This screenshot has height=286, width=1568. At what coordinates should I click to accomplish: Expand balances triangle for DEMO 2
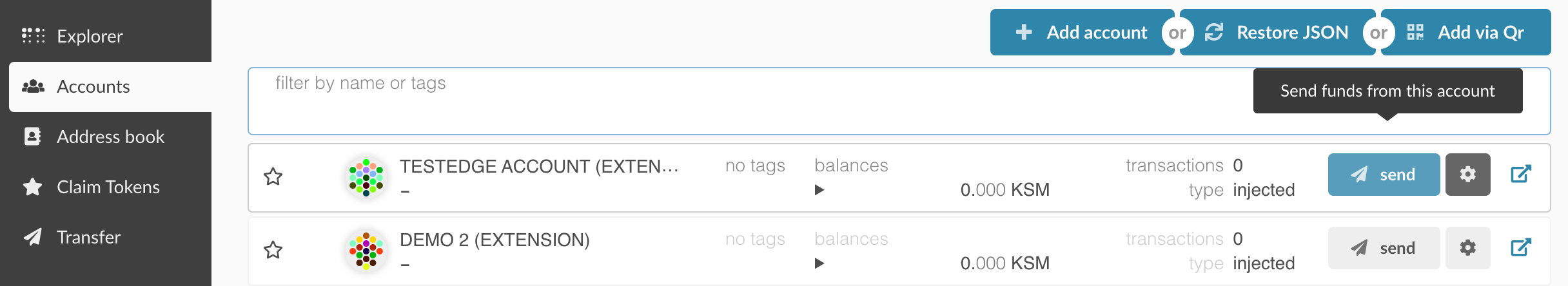point(819,263)
